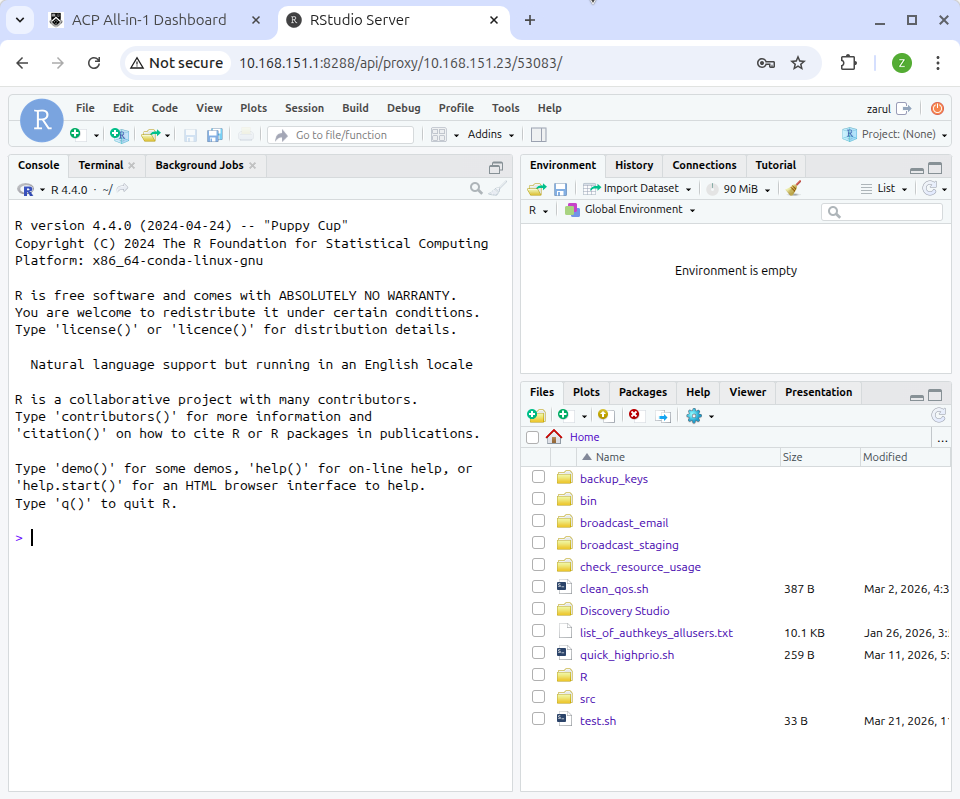This screenshot has height=799, width=960.
Task: Open the Session menu
Action: click(304, 108)
